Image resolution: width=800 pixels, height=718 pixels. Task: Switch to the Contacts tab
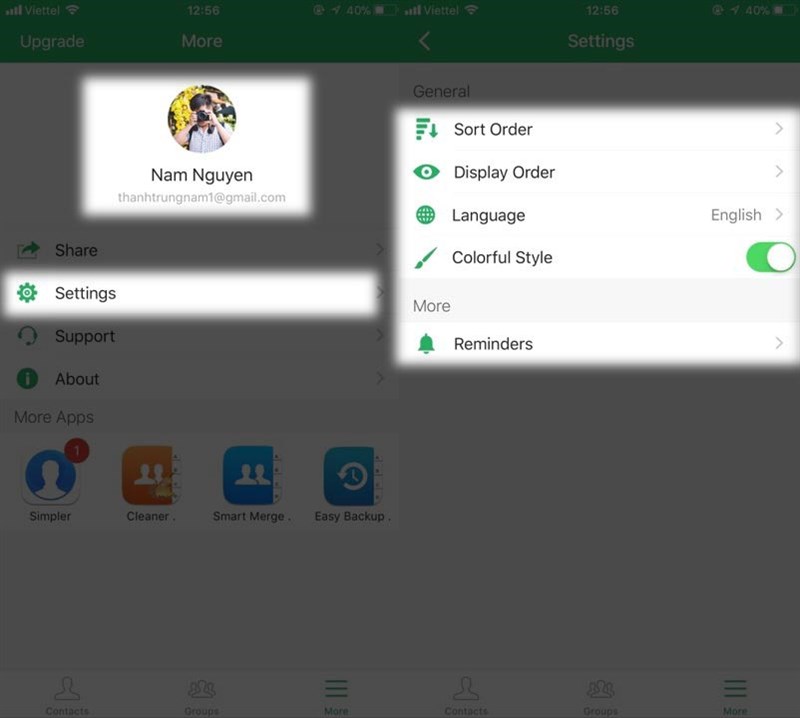pyautogui.click(x=67, y=695)
